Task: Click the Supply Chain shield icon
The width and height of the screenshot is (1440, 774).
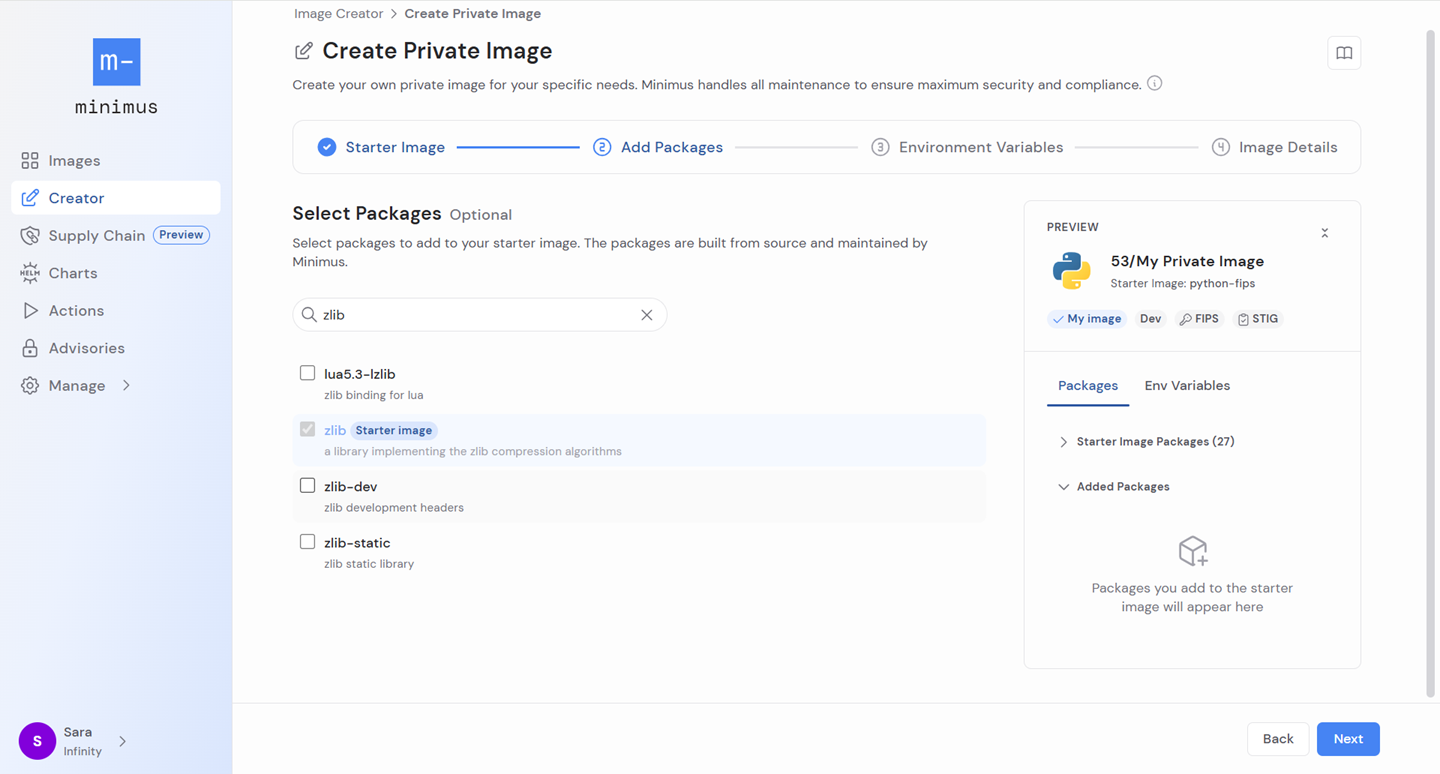Action: click(30, 236)
